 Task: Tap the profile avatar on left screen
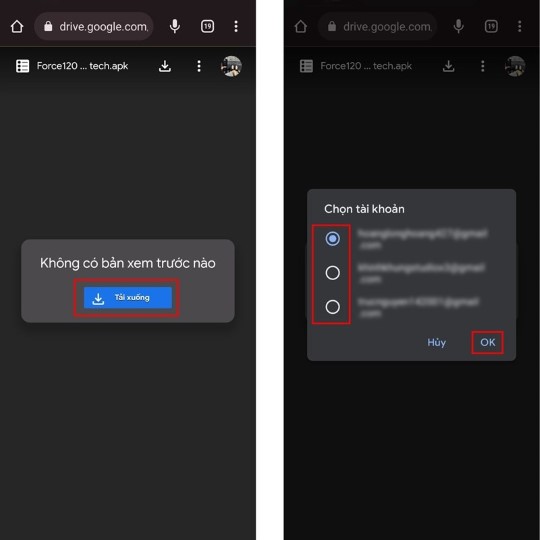tap(231, 66)
